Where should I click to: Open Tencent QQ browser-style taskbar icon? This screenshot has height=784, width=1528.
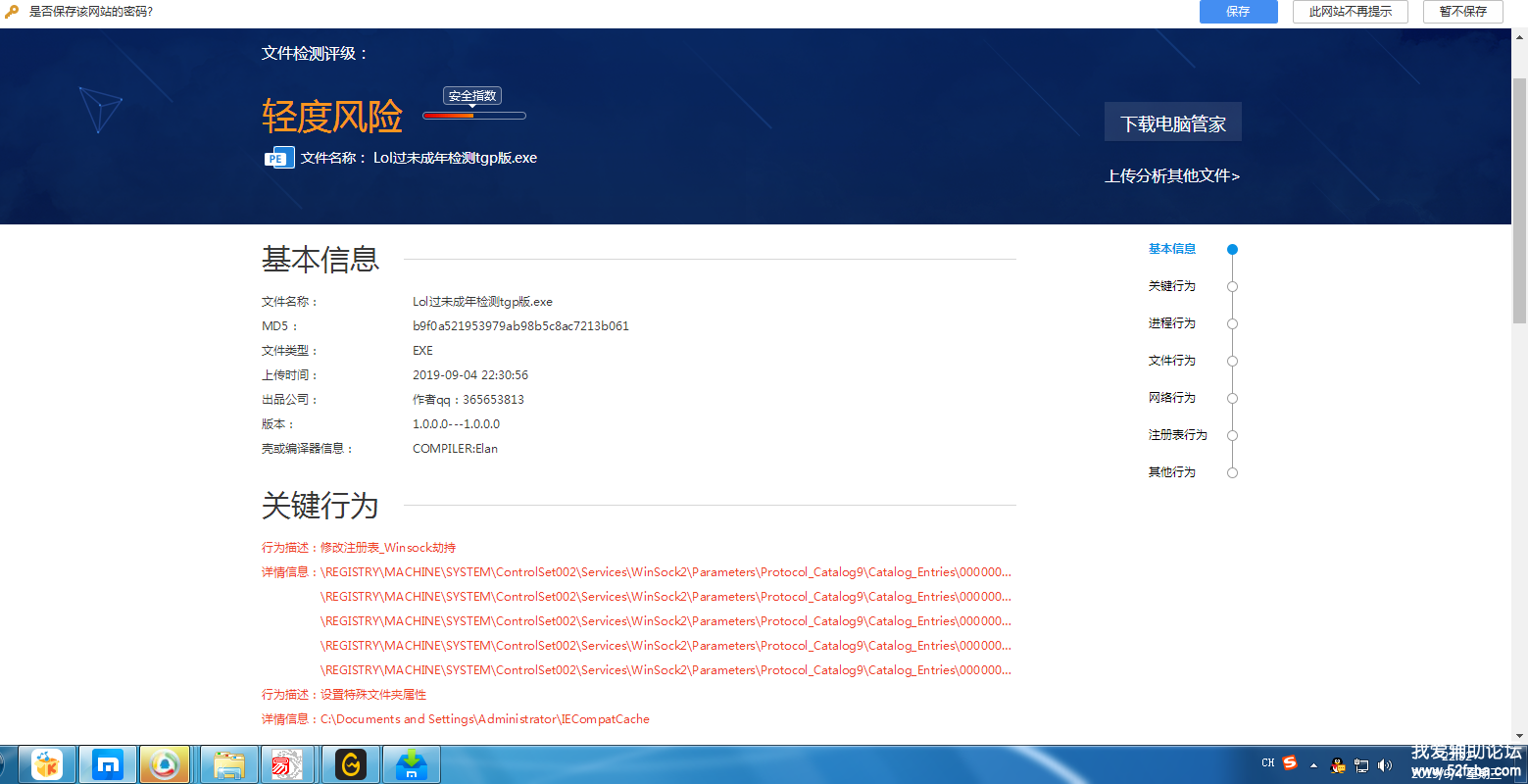pyautogui.click(x=165, y=764)
